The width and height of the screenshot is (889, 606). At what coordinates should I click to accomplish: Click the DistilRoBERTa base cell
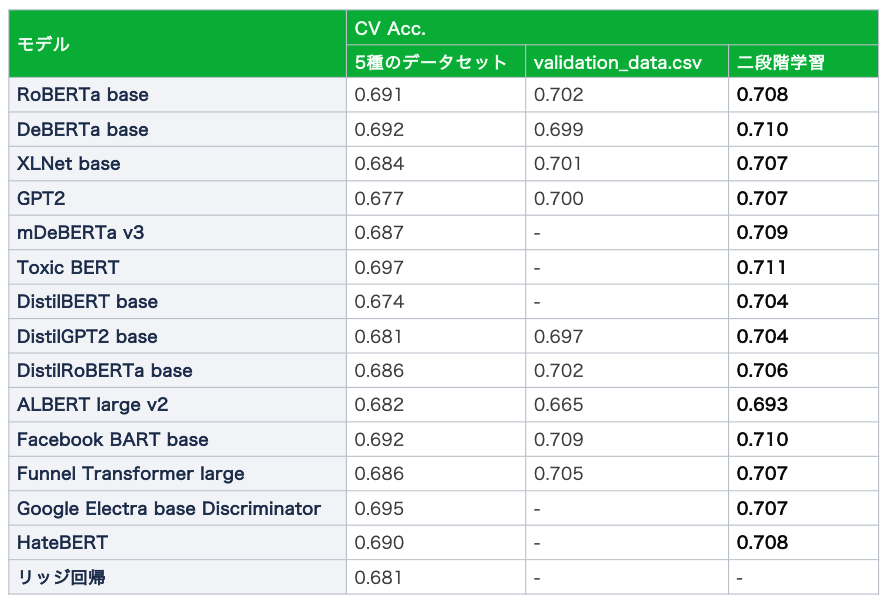[177, 371]
